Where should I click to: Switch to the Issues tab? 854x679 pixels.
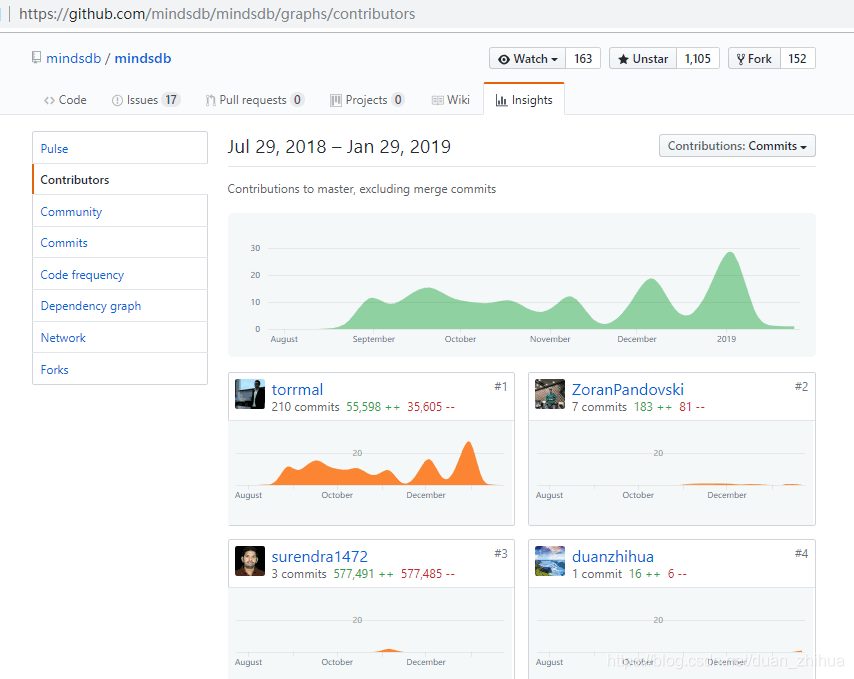(x=145, y=100)
